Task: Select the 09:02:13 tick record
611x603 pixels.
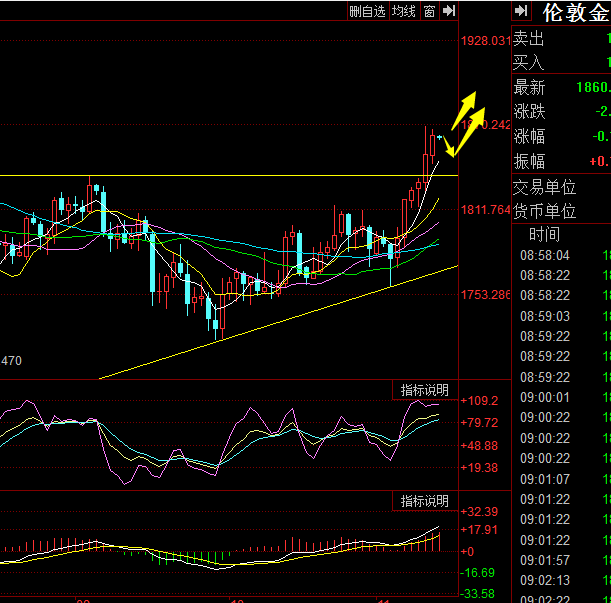Action: point(545,581)
